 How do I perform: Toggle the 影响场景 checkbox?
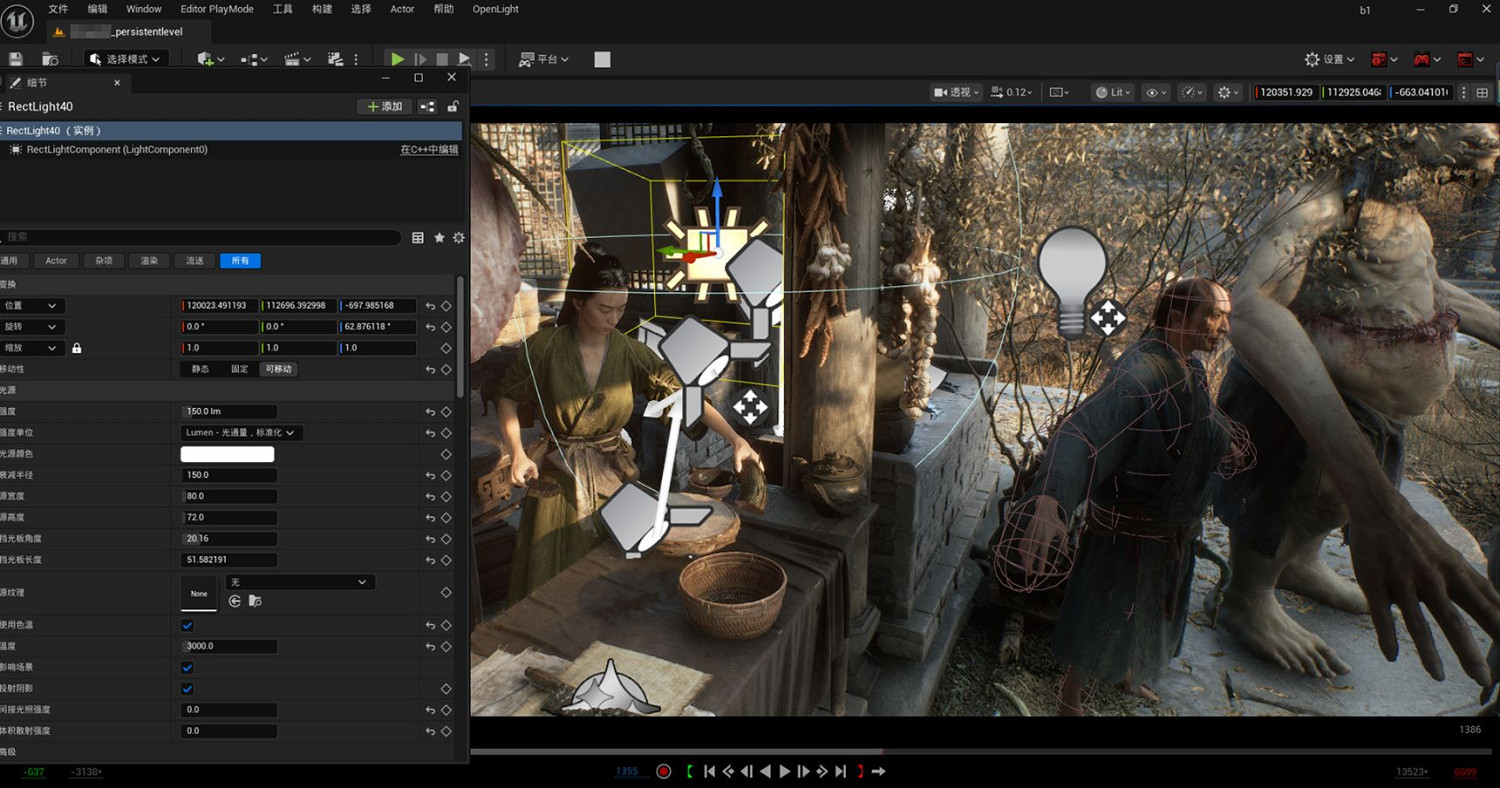[x=187, y=667]
